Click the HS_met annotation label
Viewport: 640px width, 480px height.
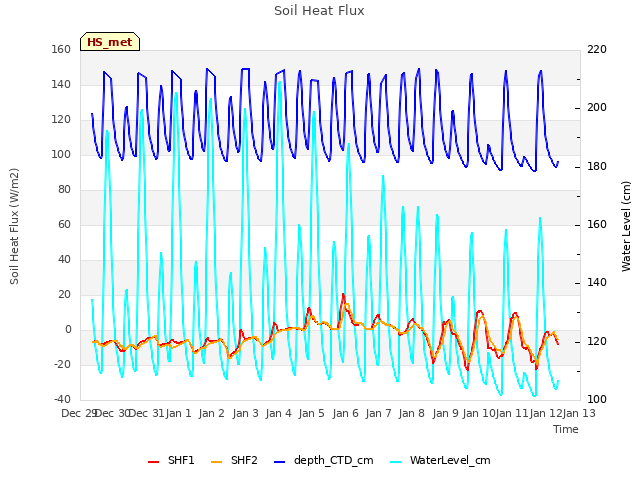click(x=110, y=42)
